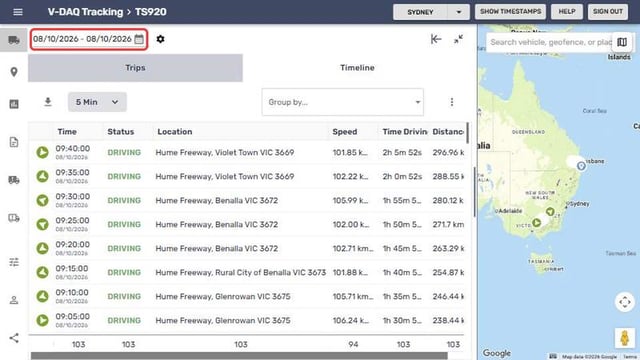Switch to the Trips tab

point(135,68)
